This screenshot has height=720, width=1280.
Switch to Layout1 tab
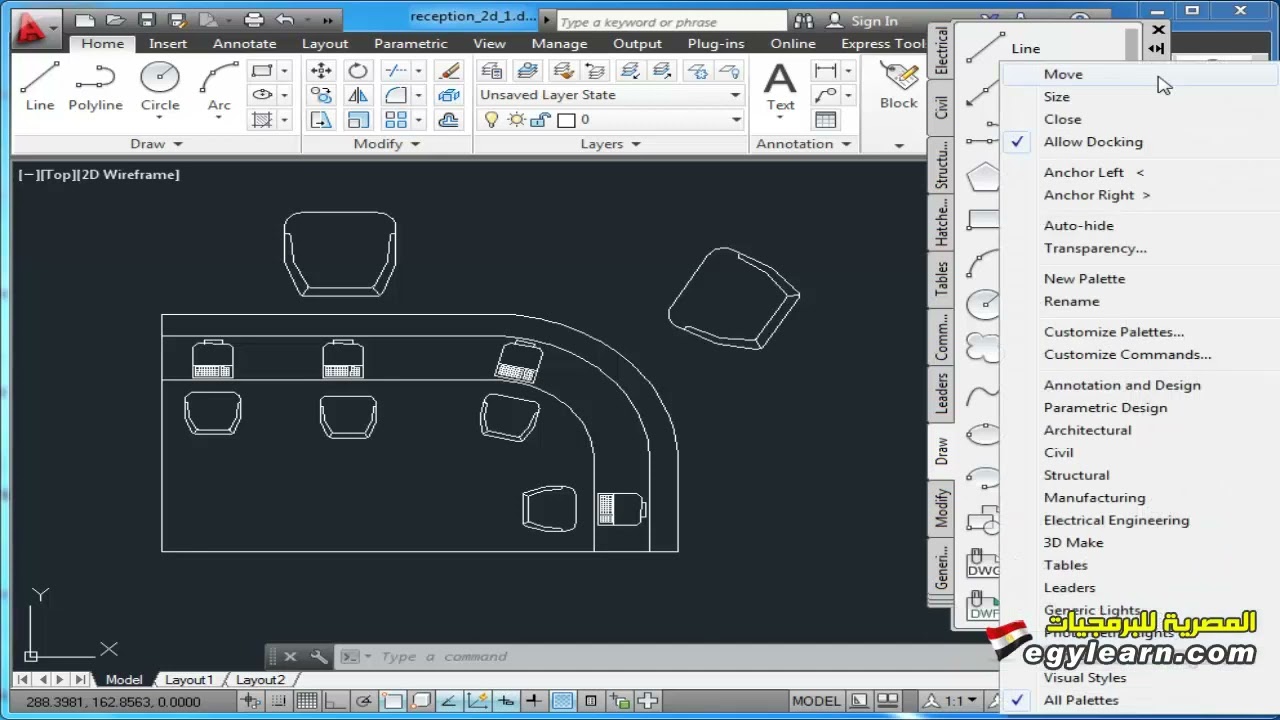189,680
